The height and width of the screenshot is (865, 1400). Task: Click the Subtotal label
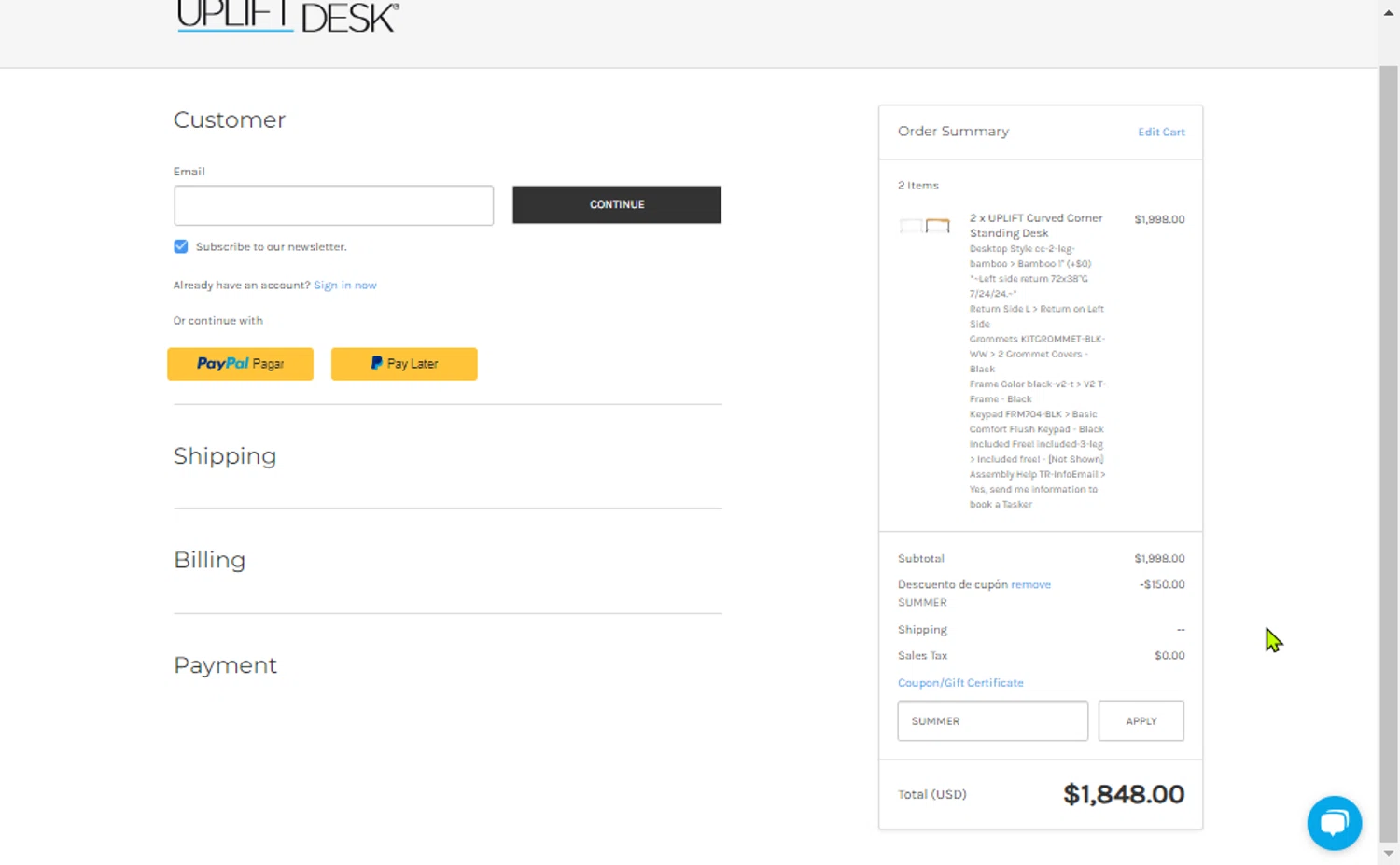[x=921, y=559]
